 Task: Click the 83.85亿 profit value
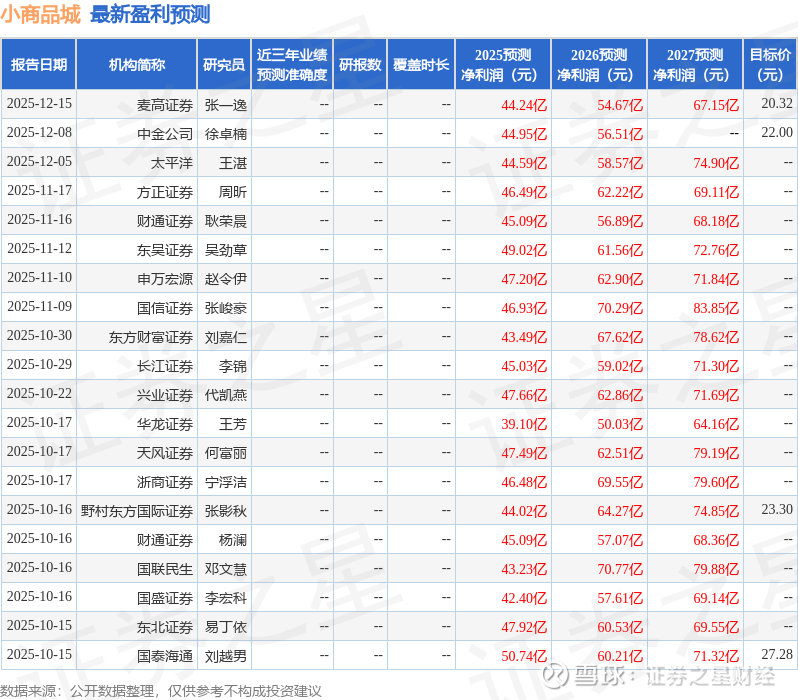pyautogui.click(x=717, y=309)
